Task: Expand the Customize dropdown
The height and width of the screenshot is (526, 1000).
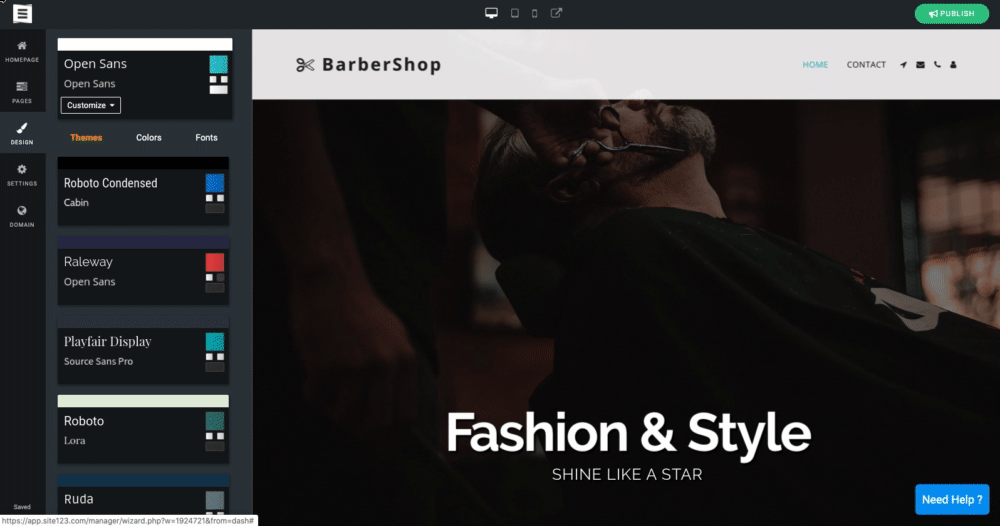Action: [91, 105]
